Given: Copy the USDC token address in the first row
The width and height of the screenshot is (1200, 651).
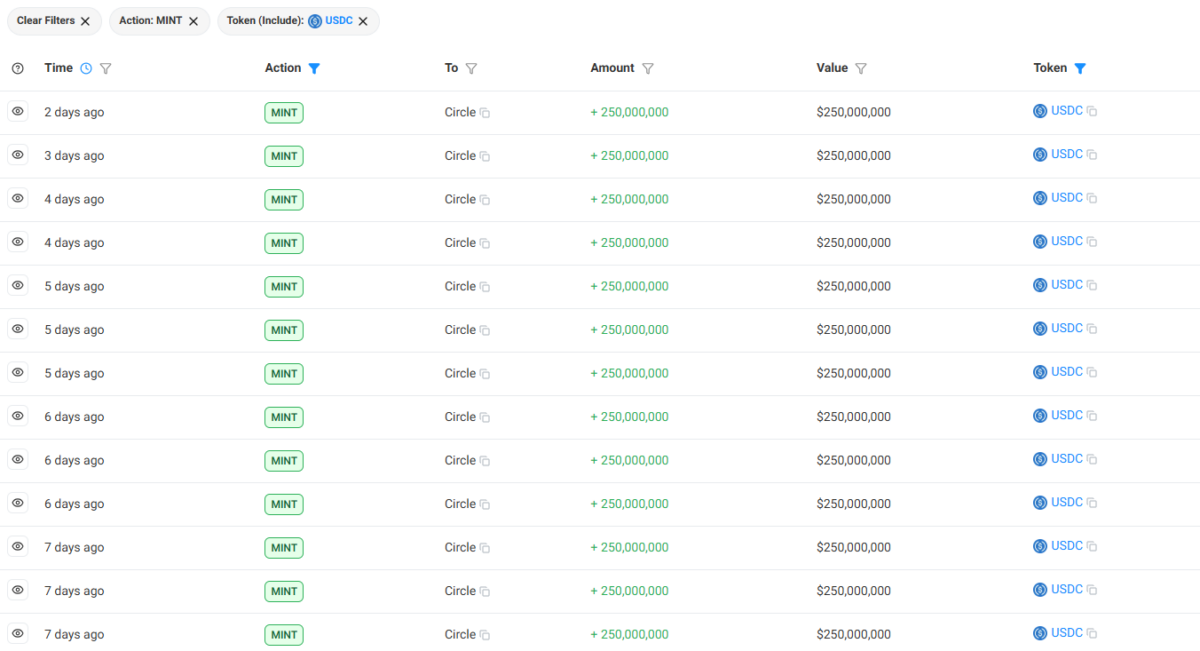Looking at the screenshot, I should point(1091,111).
